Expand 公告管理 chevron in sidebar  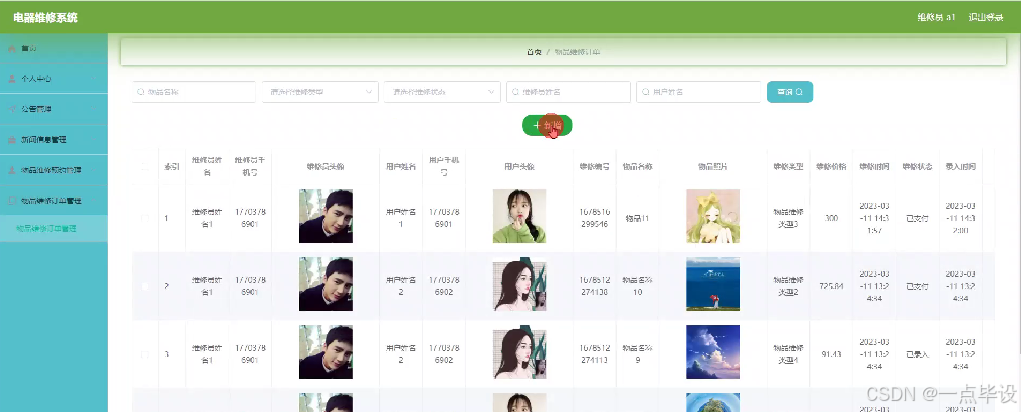coord(95,109)
